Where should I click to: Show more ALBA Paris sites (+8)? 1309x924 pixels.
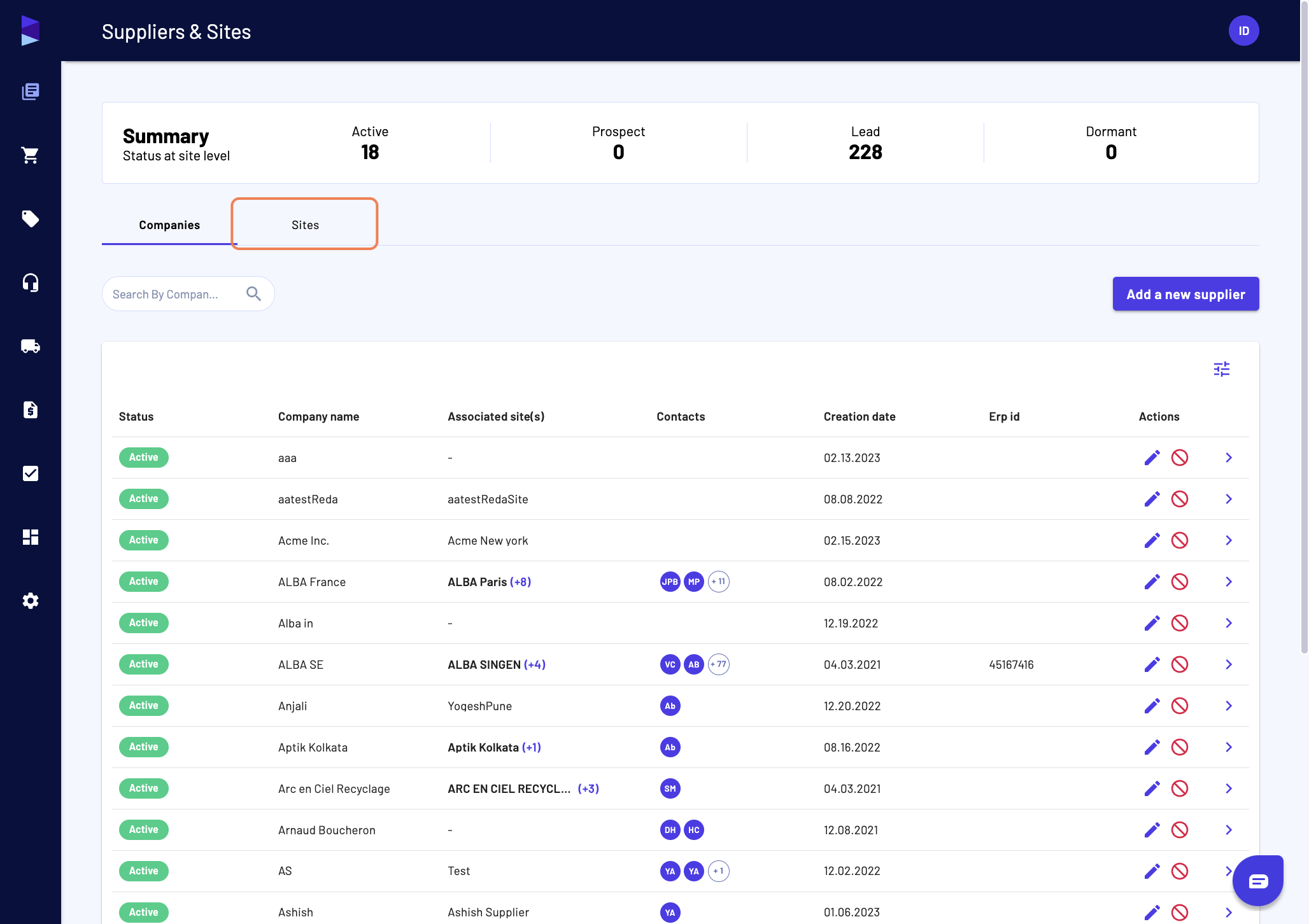tap(520, 582)
